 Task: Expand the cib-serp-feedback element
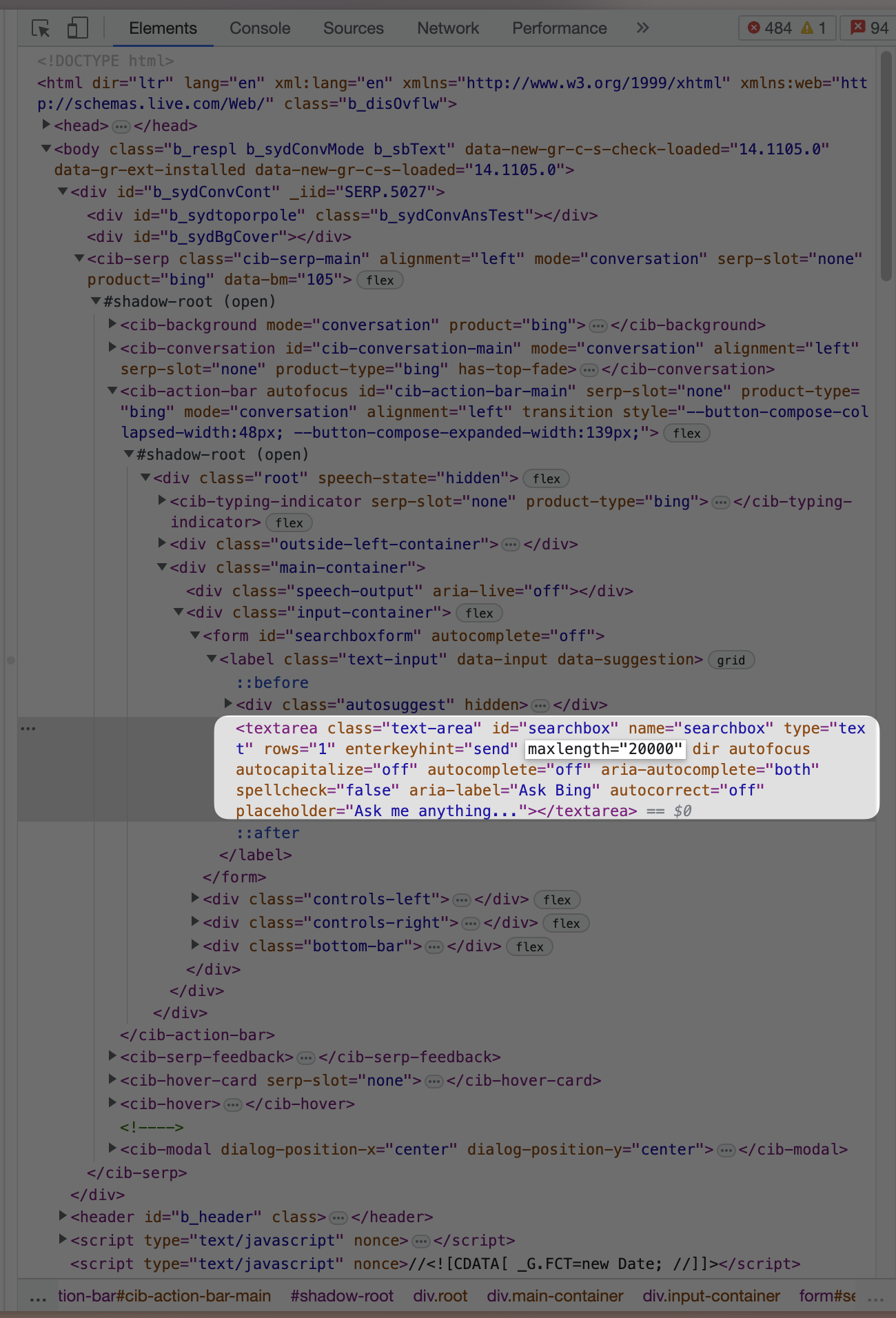click(x=112, y=1056)
